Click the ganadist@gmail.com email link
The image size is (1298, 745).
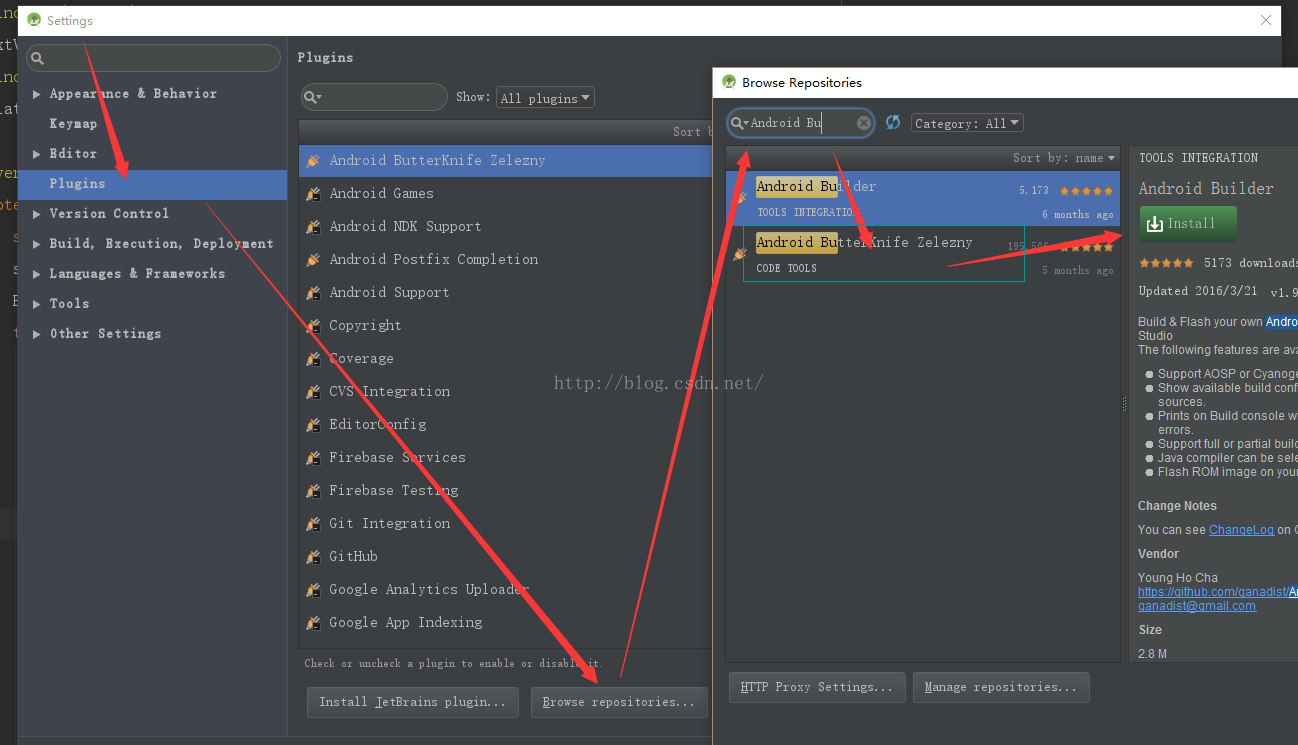[1197, 606]
